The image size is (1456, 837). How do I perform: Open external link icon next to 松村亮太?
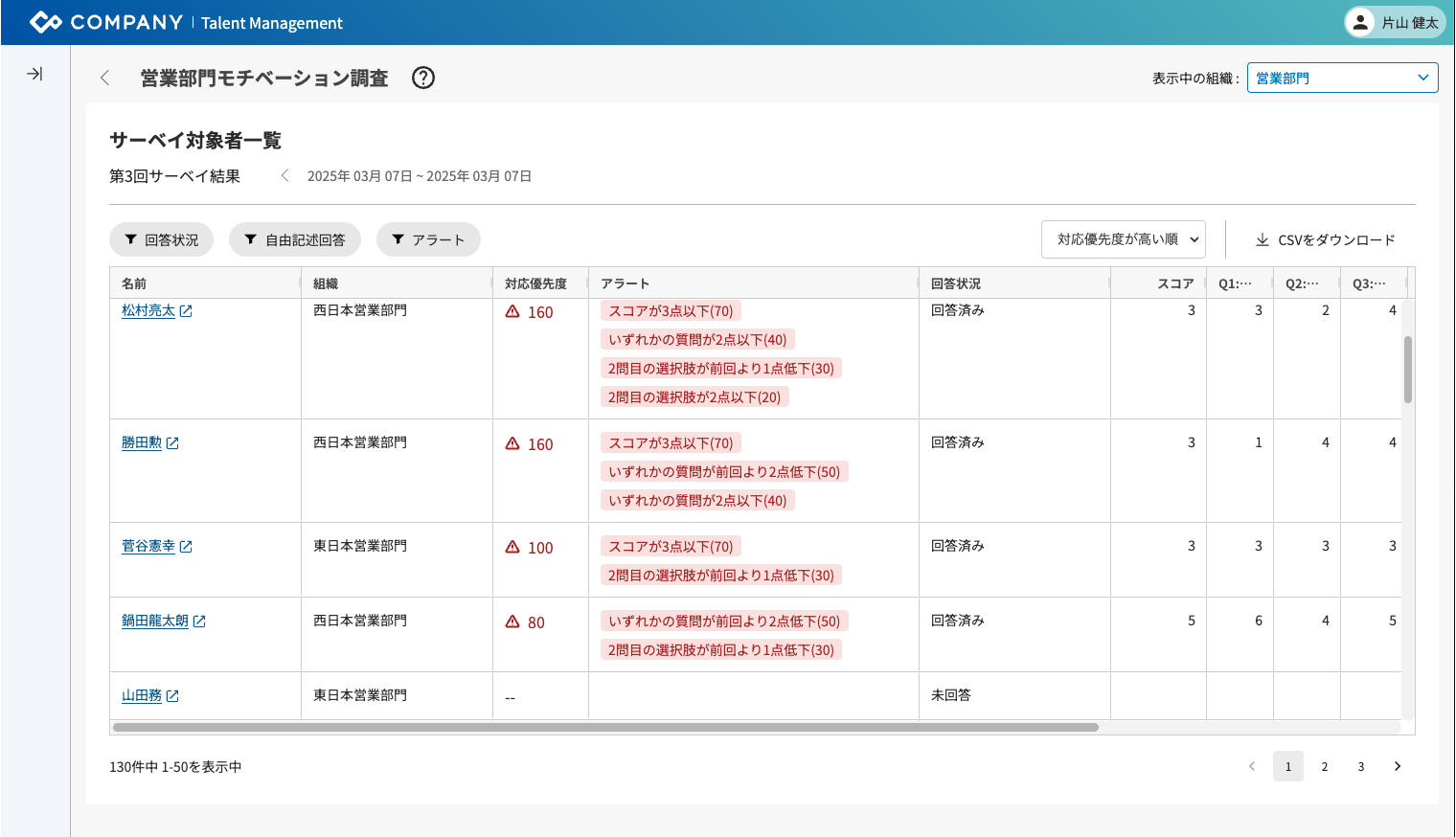click(x=186, y=311)
